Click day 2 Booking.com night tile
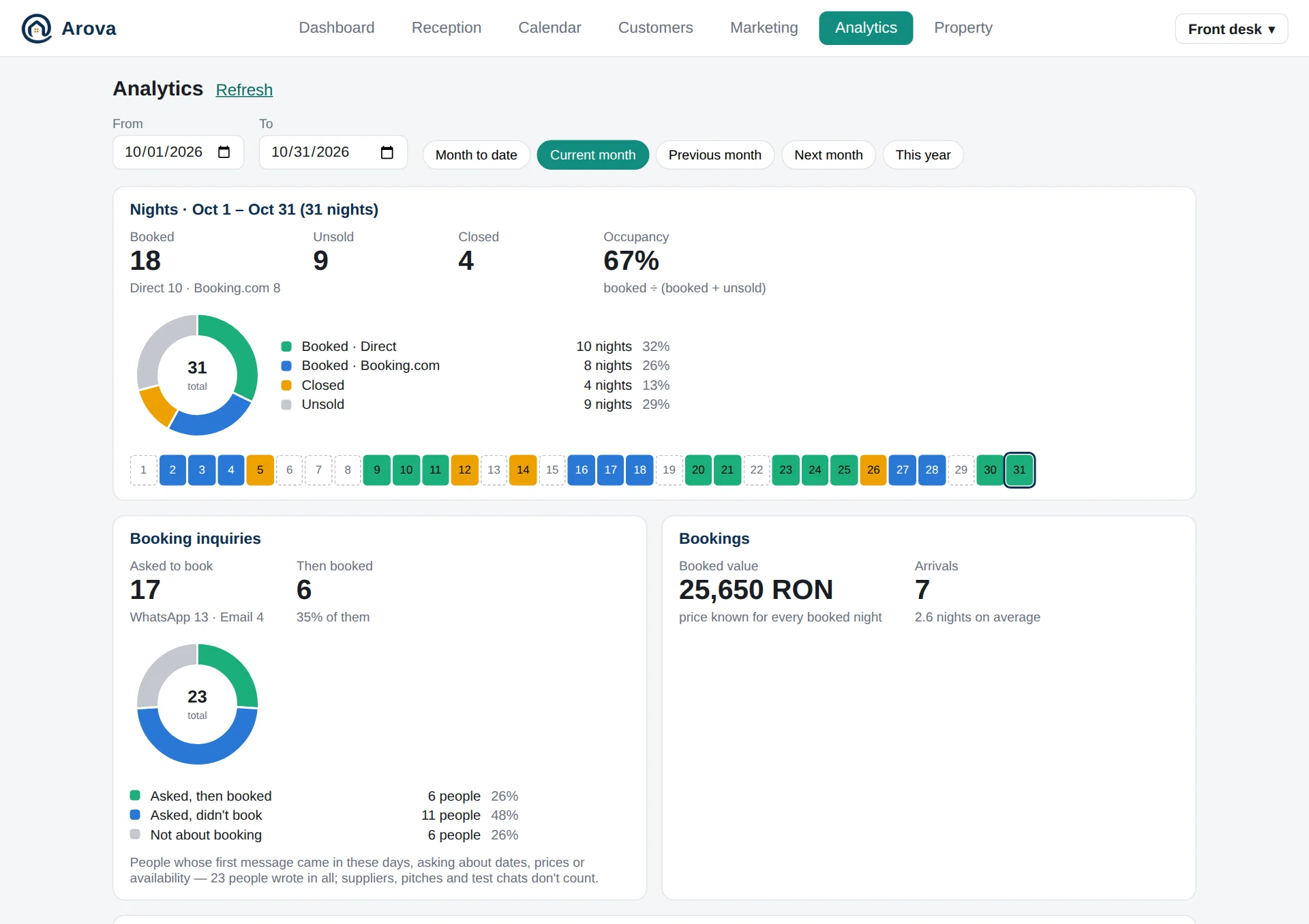 click(172, 470)
